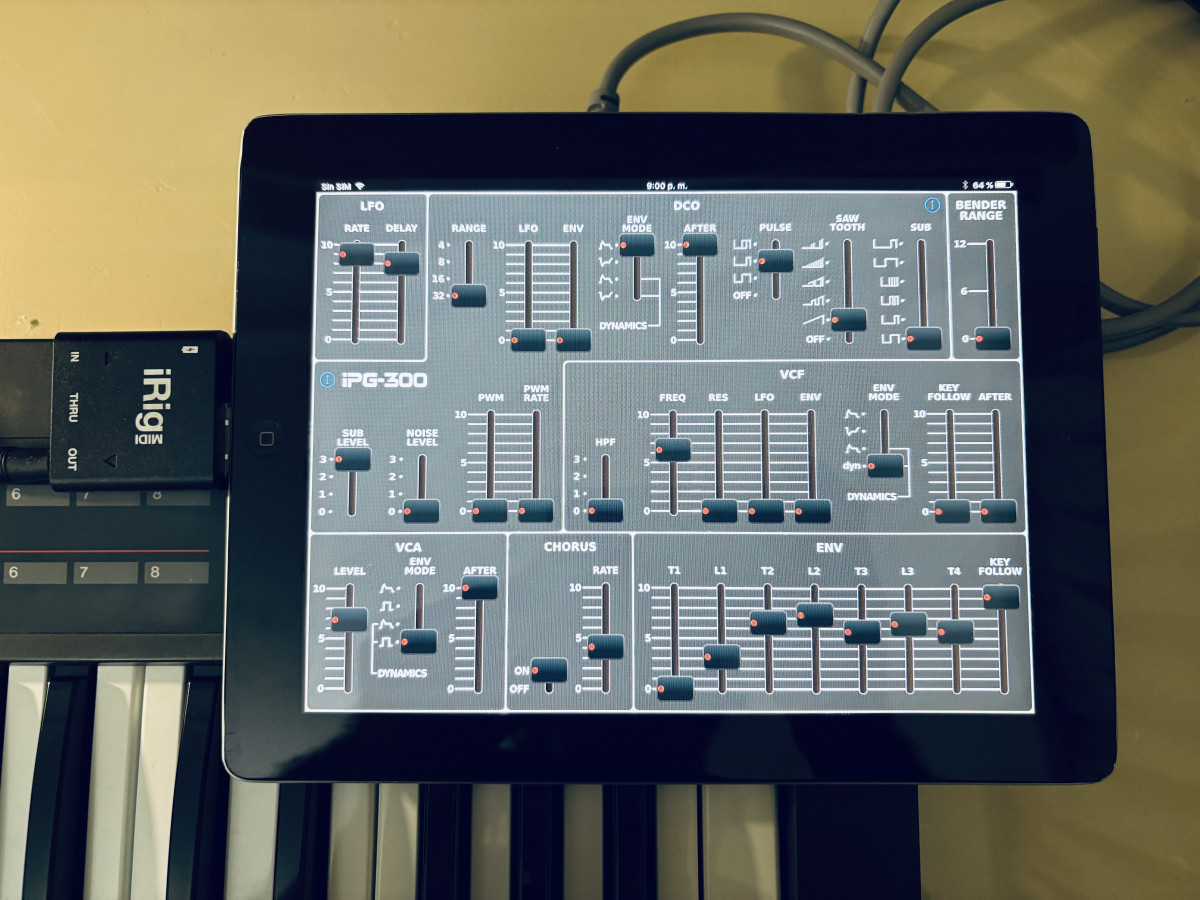Click the BENDER RANGE slider handle

click(992, 339)
